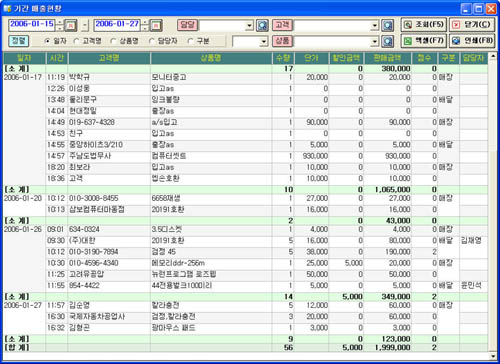Image resolution: width=500 pixels, height=364 pixels.
Task: Click the magnifier search icon next to 고객 field
Action: coord(387,25)
